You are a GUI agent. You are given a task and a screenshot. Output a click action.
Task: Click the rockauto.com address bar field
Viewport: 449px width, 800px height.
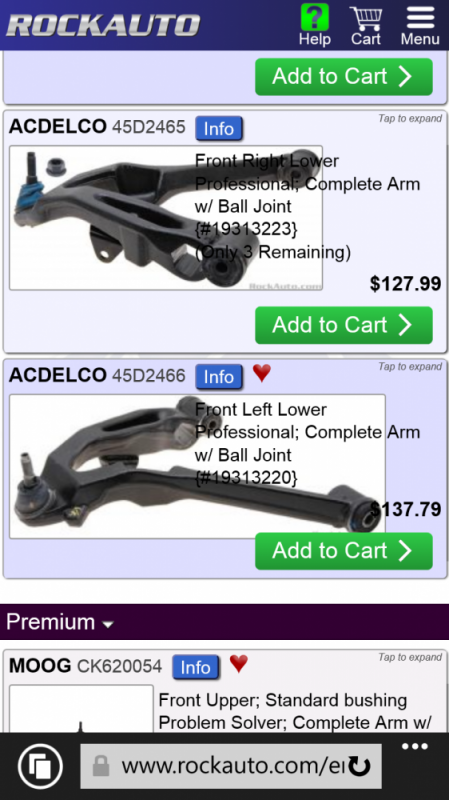click(231, 766)
